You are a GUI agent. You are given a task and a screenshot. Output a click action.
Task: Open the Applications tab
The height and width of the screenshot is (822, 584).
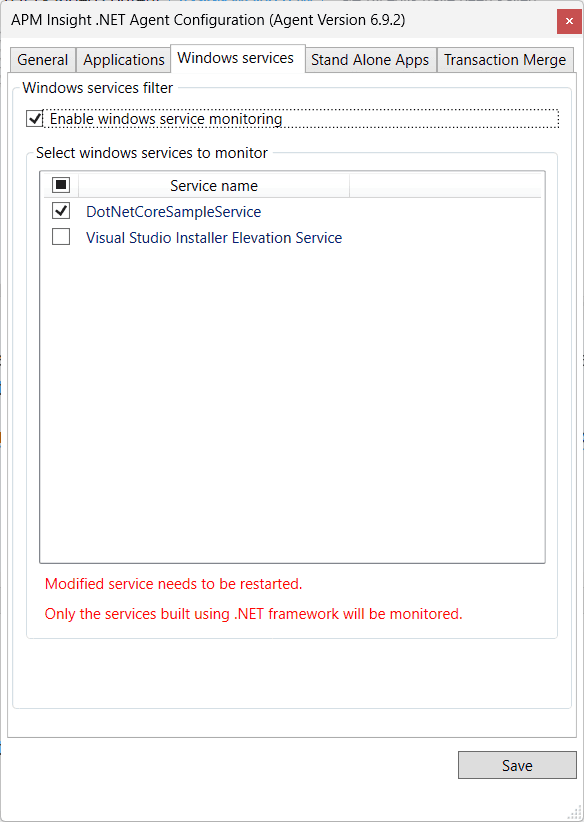(x=124, y=60)
